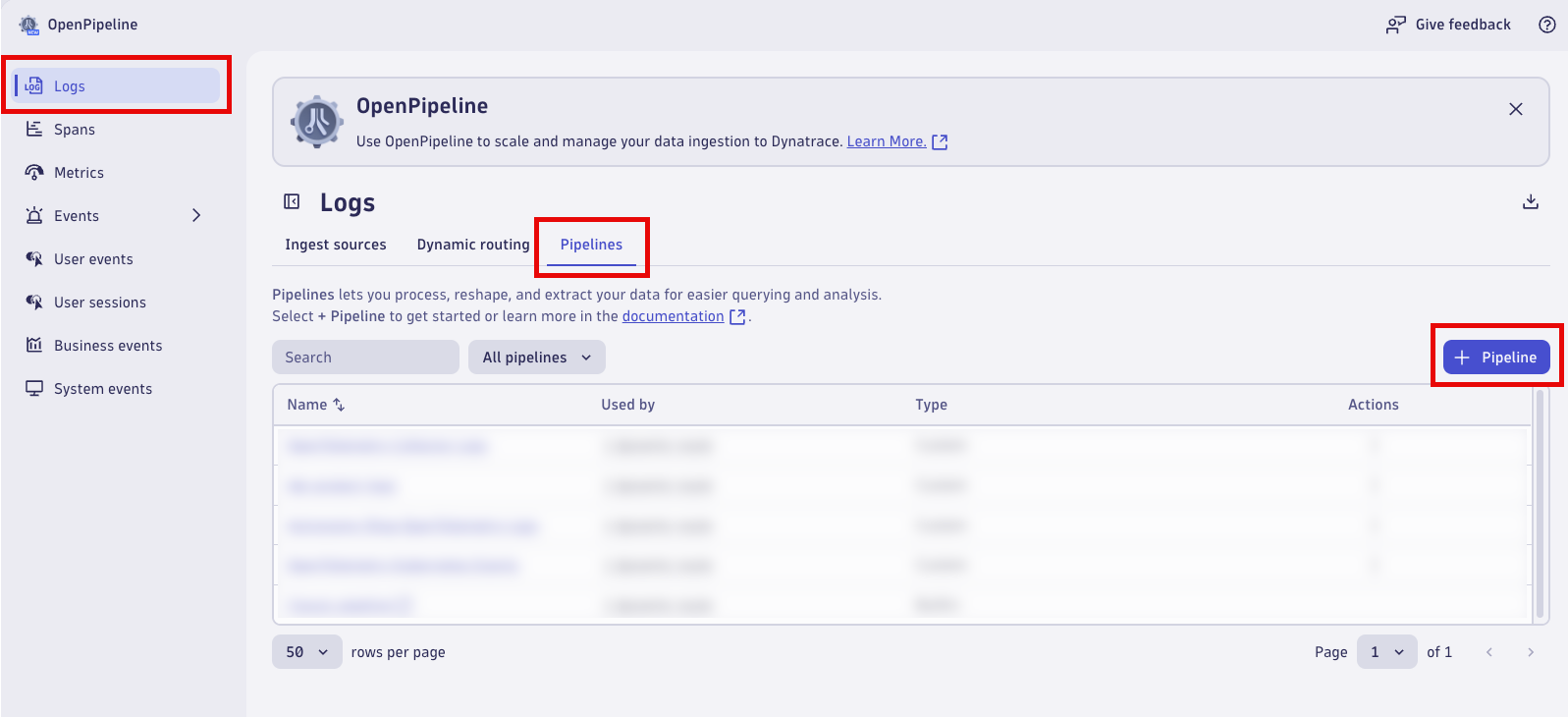
Task: Click the table vertical scrollbar
Action: point(1540,504)
